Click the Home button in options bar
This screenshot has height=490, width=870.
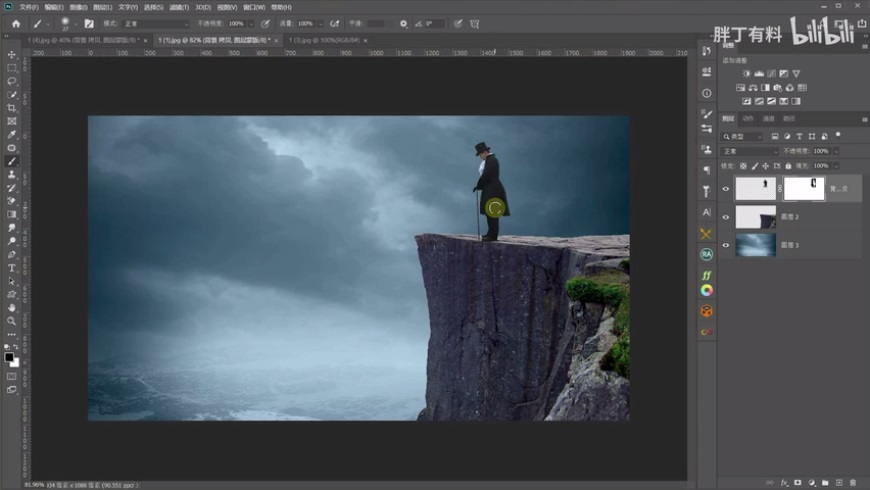point(16,23)
